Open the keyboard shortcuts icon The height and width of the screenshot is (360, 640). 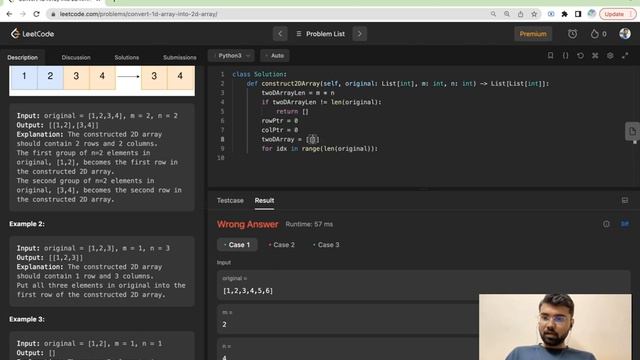[595, 56]
